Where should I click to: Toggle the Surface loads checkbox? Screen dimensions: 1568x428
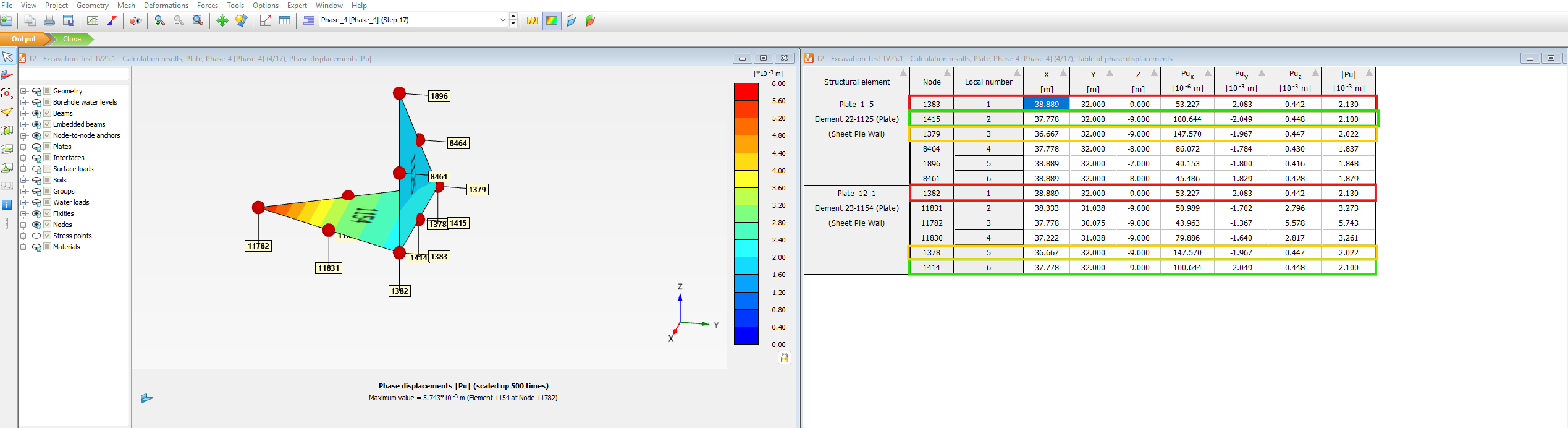(48, 169)
